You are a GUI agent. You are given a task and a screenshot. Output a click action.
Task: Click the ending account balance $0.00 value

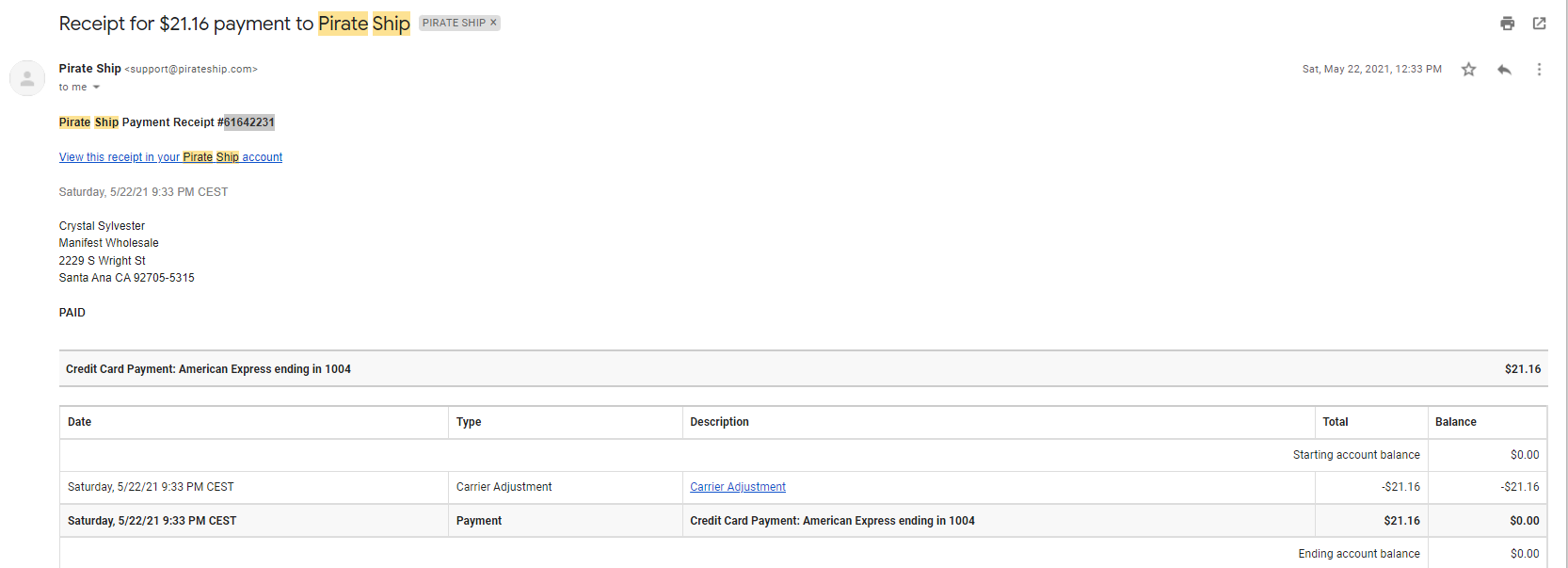(x=1525, y=554)
